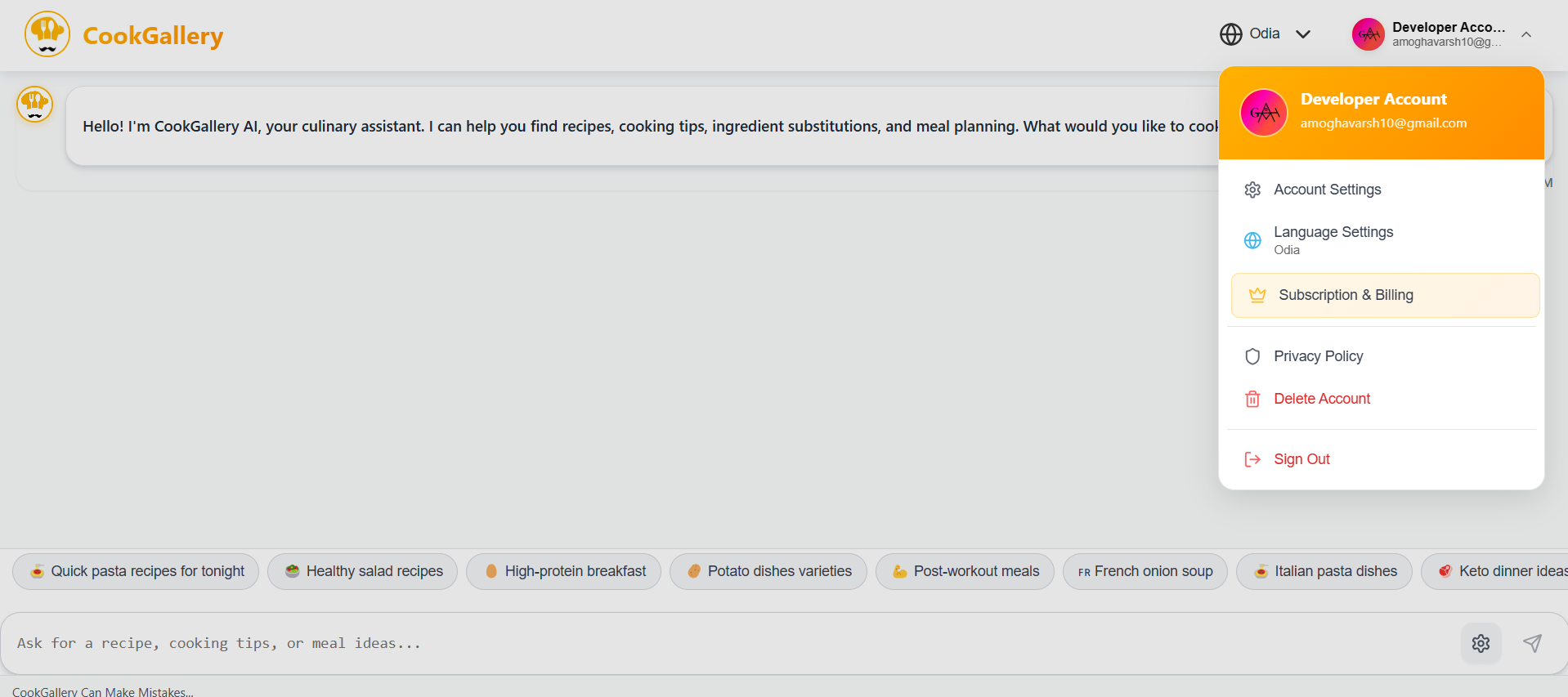Click the send message paper plane icon

tap(1532, 643)
